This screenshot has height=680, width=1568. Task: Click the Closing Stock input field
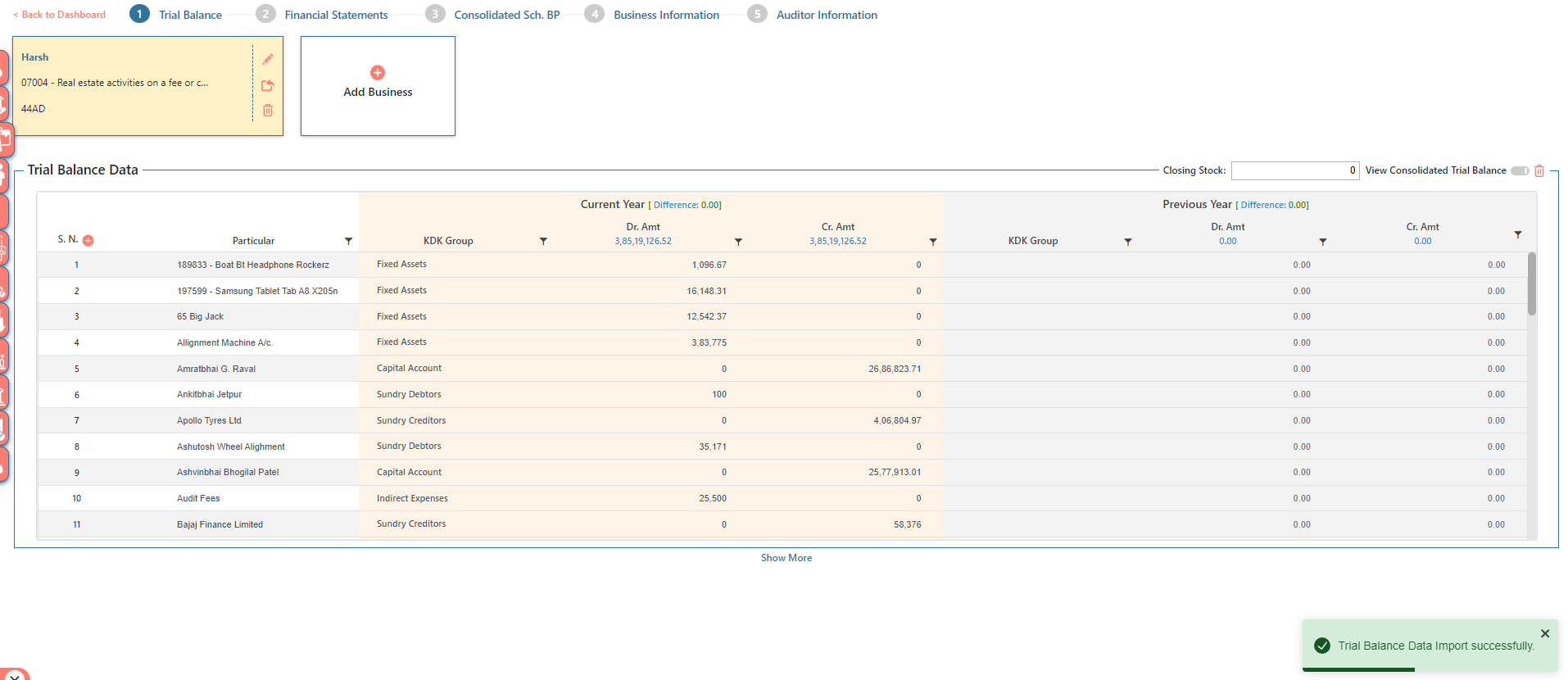tap(1295, 170)
